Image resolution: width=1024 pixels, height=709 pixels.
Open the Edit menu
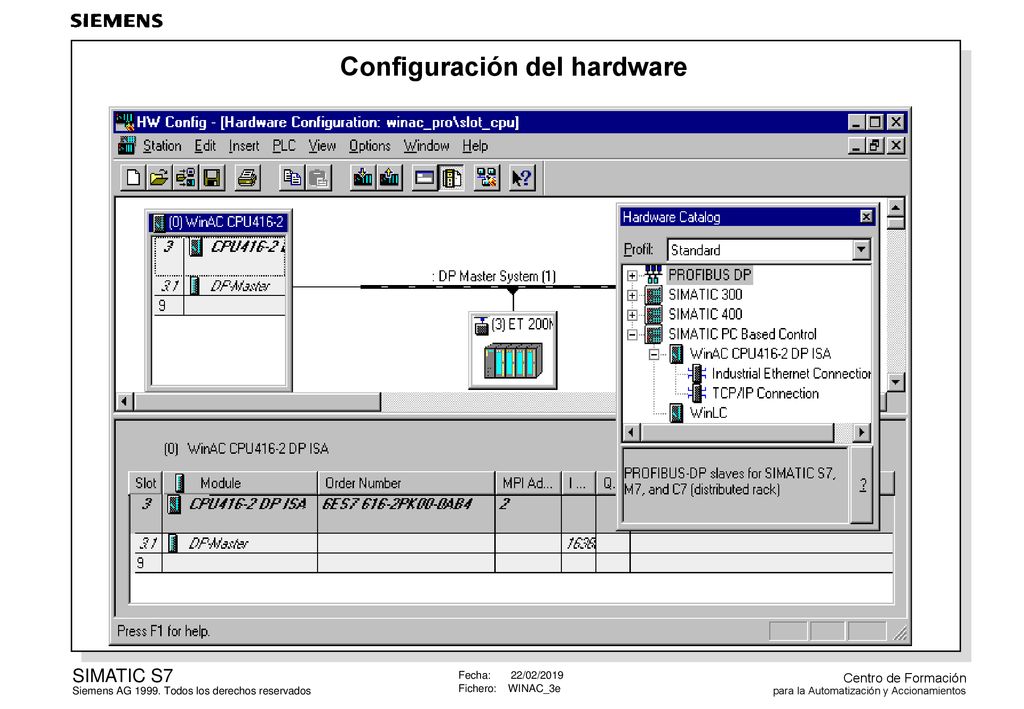pos(205,146)
